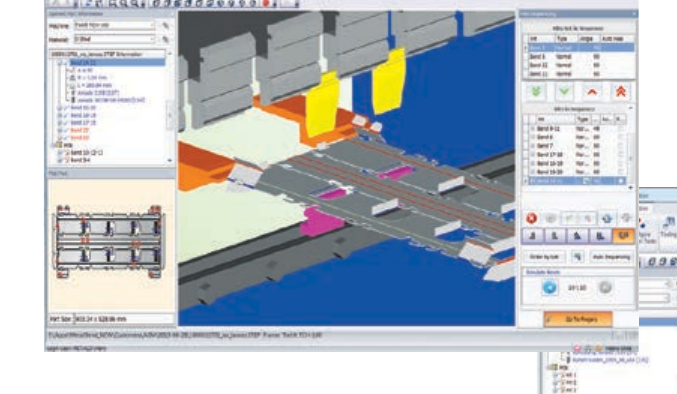Move hit up with single red arrow
This screenshot has height=394, width=677.
592,91
